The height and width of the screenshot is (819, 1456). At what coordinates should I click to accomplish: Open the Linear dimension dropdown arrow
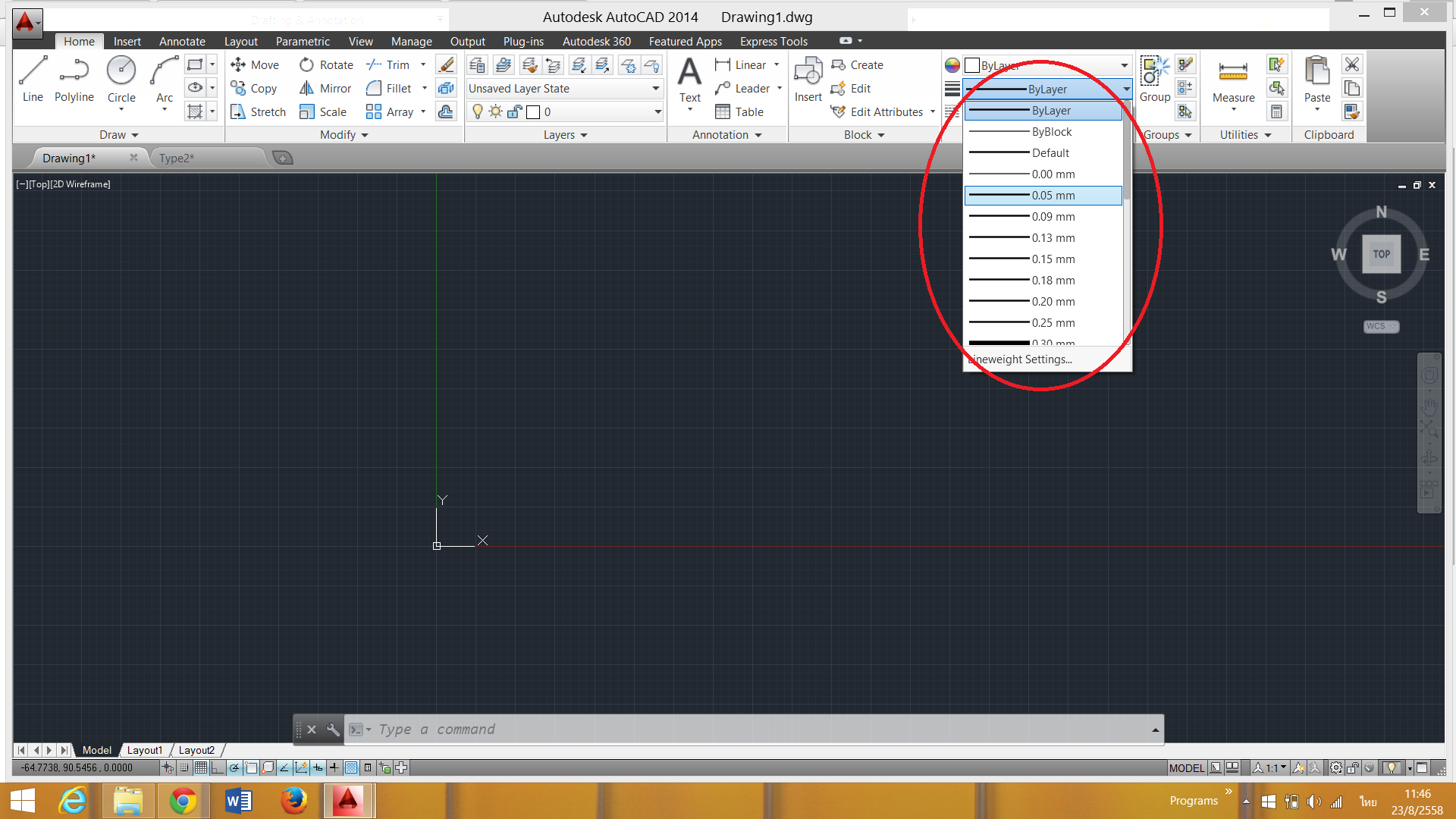pos(777,65)
